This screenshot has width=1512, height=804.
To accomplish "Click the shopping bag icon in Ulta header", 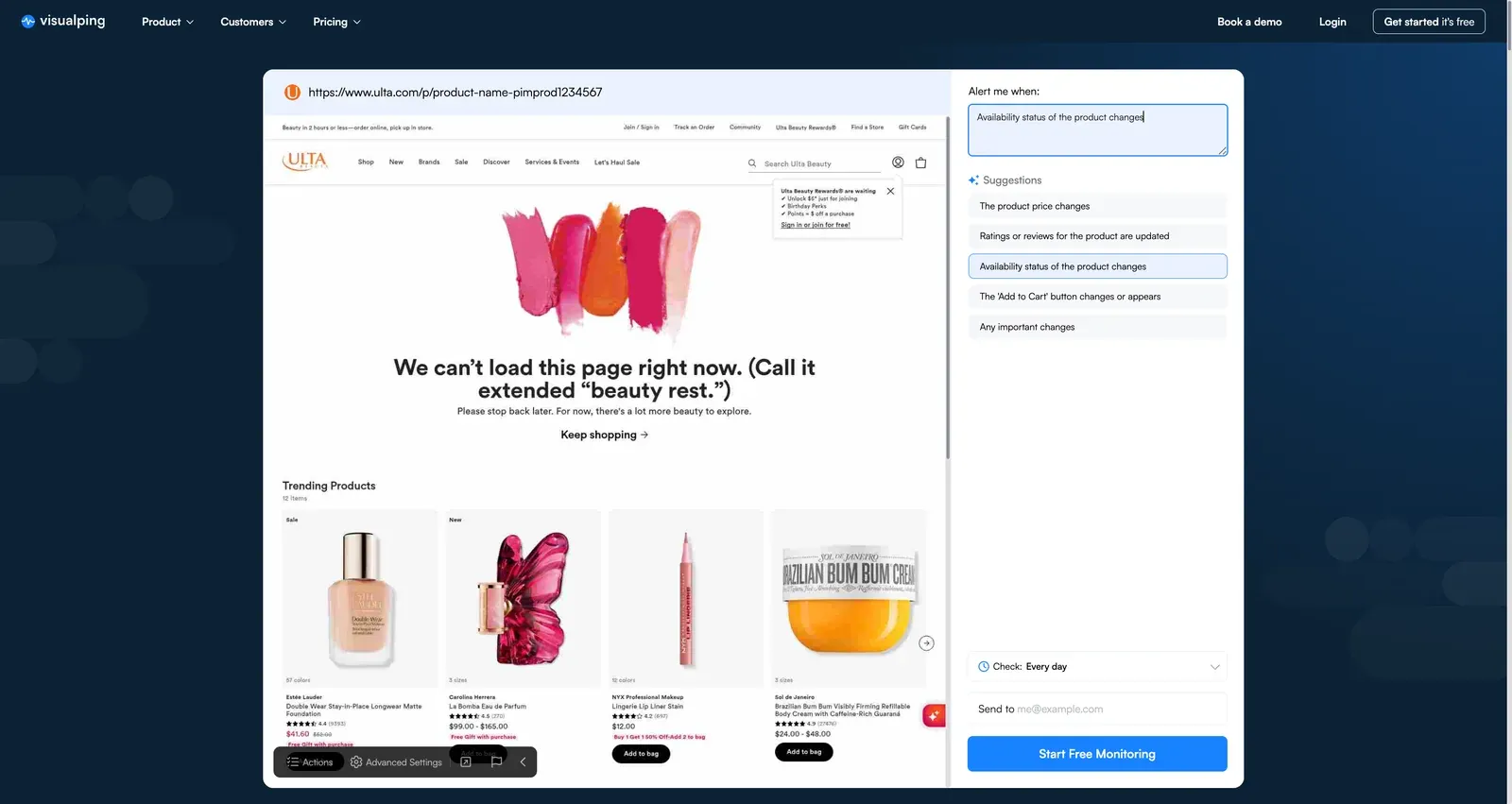I will (x=920, y=163).
